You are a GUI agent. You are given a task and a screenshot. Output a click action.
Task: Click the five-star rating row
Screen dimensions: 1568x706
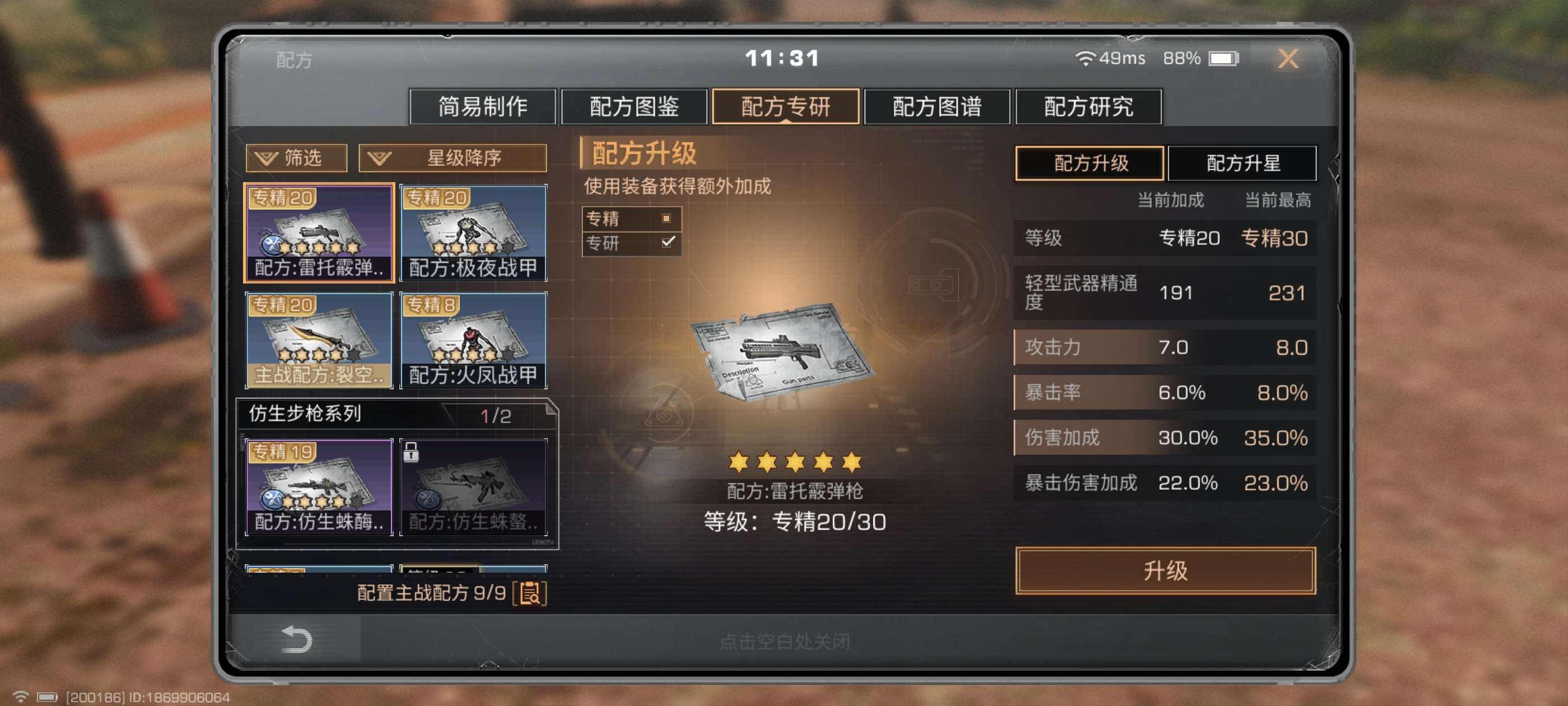(795, 462)
